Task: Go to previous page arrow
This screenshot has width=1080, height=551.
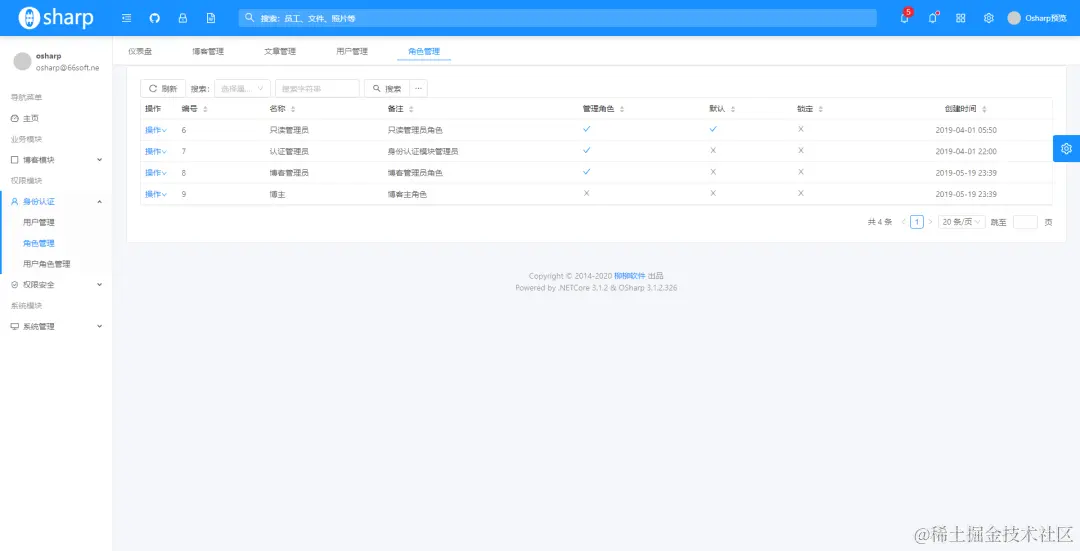Action: [904, 222]
